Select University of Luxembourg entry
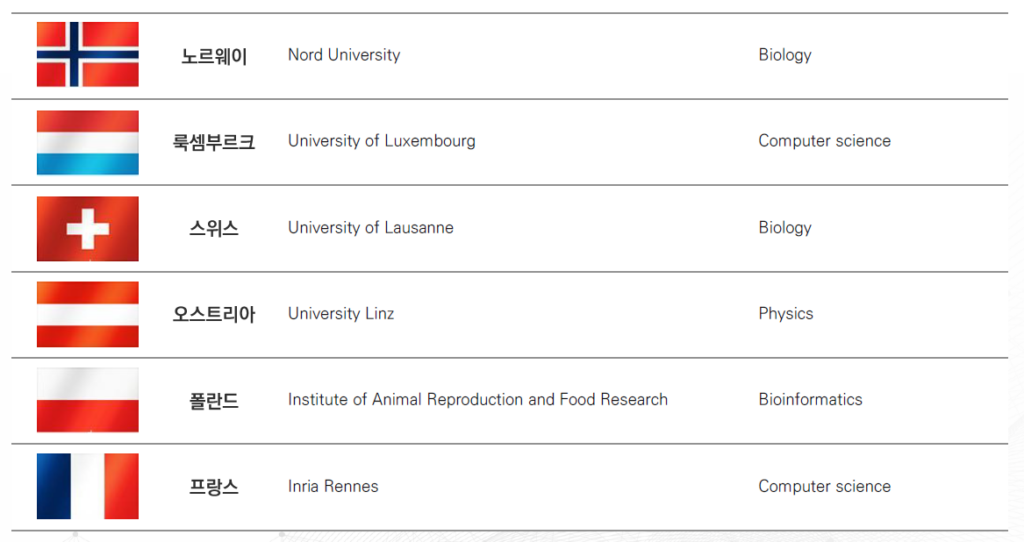This screenshot has height=542, width=1024. (381, 141)
